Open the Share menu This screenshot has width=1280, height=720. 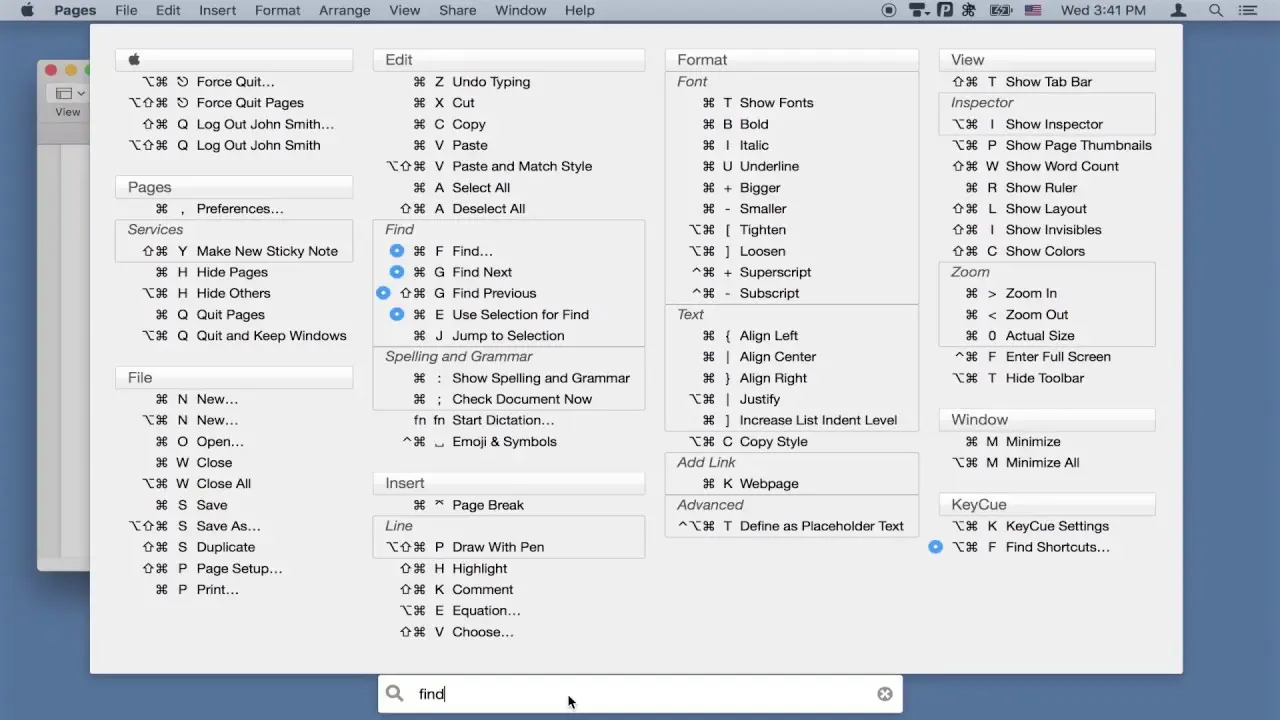pyautogui.click(x=457, y=10)
